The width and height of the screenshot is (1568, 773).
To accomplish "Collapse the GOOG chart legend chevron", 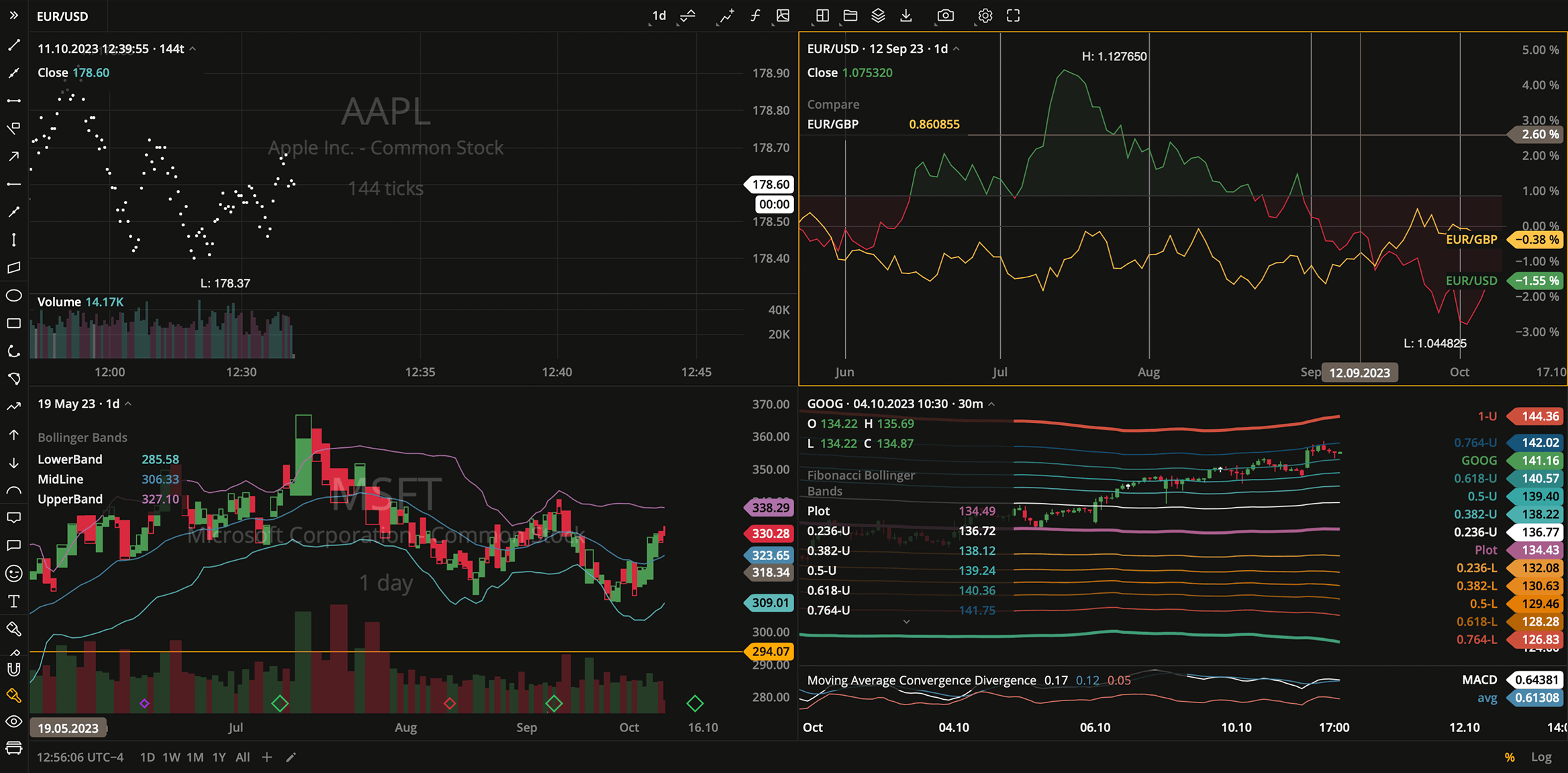I will pos(992,404).
